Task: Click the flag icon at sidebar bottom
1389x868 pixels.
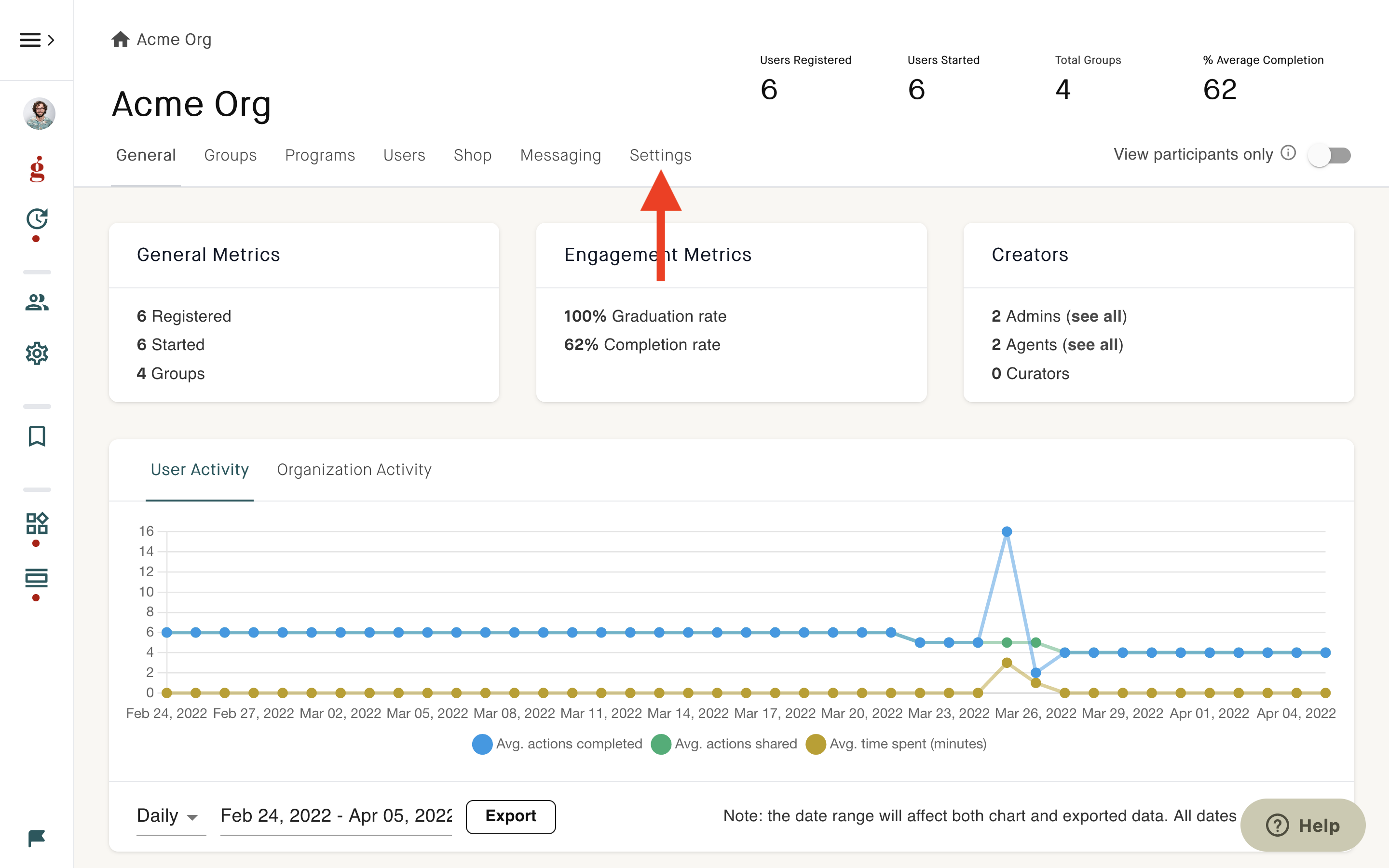Action: pos(36,838)
